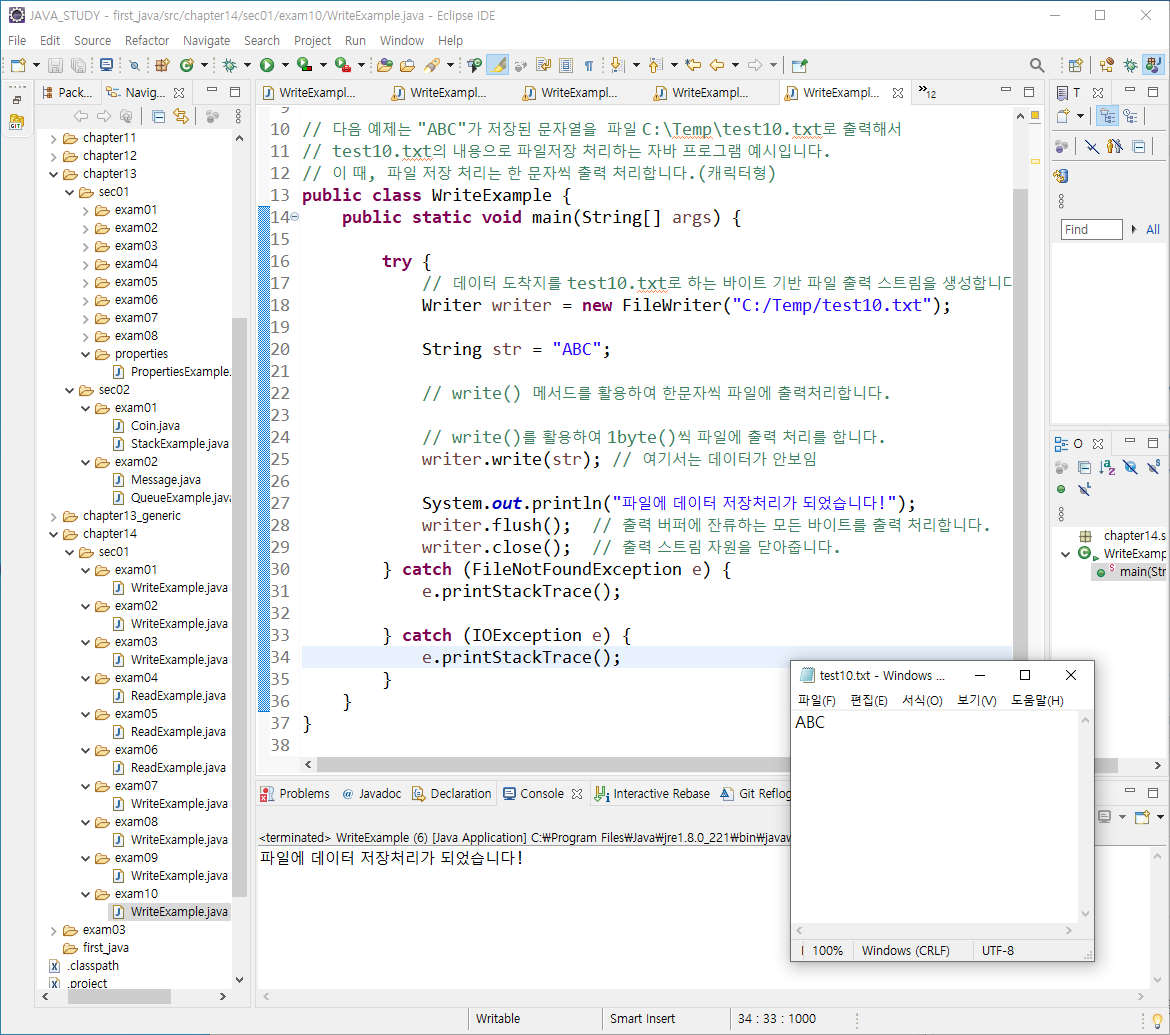Viewport: 1170px width, 1035px height.
Task: Toggle Hide Non-Public Members in Outline
Action: click(x=1061, y=490)
